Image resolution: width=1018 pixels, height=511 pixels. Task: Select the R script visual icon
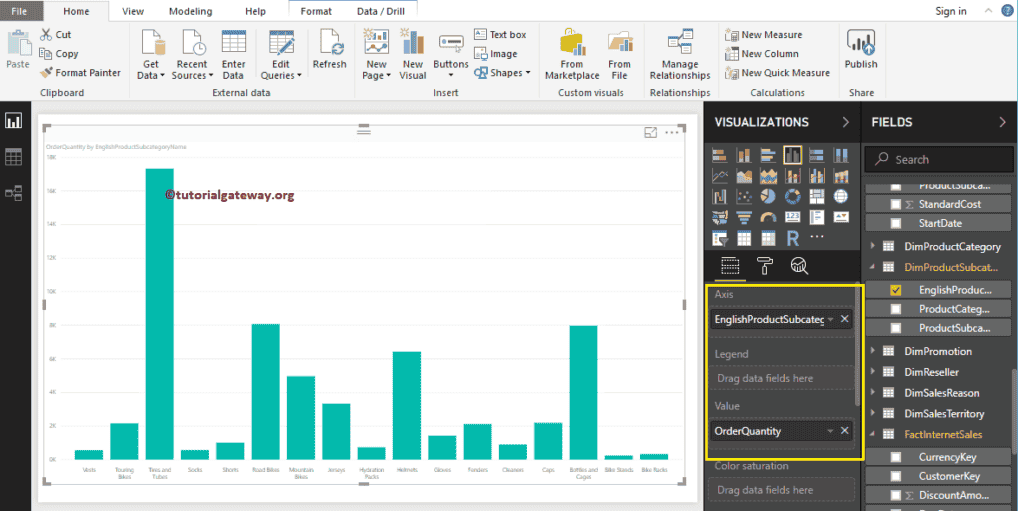click(793, 238)
